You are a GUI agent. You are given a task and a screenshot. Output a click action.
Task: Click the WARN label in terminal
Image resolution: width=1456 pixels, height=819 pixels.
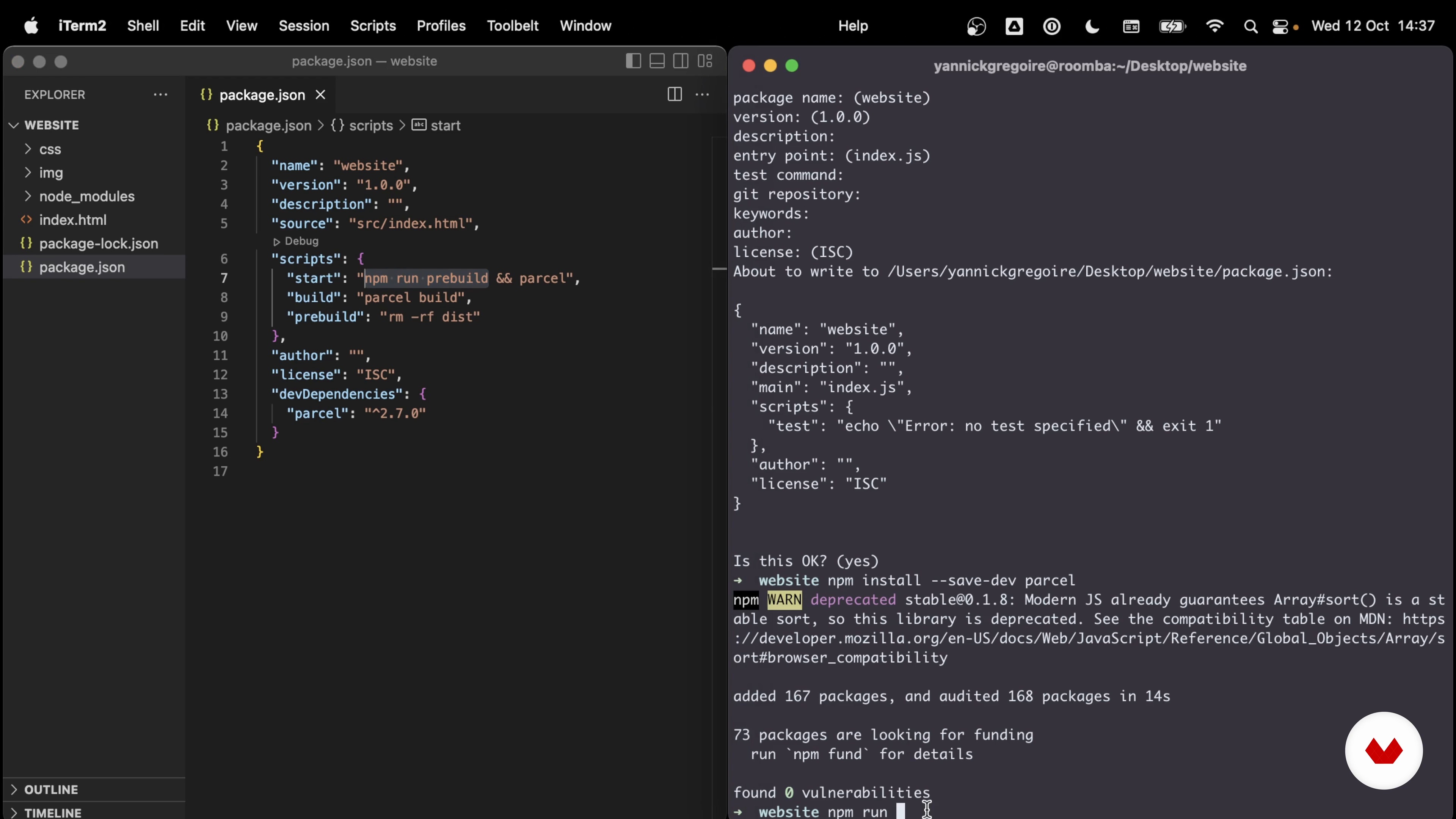(784, 600)
